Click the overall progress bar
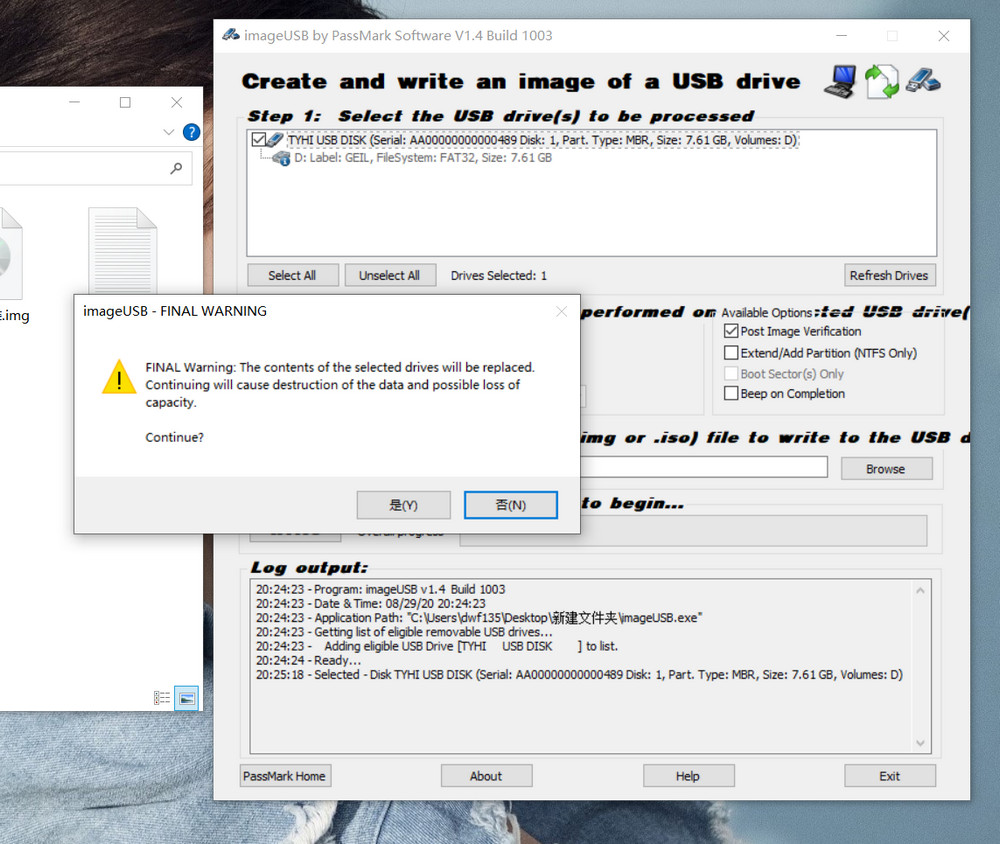1000x844 pixels. tap(693, 531)
